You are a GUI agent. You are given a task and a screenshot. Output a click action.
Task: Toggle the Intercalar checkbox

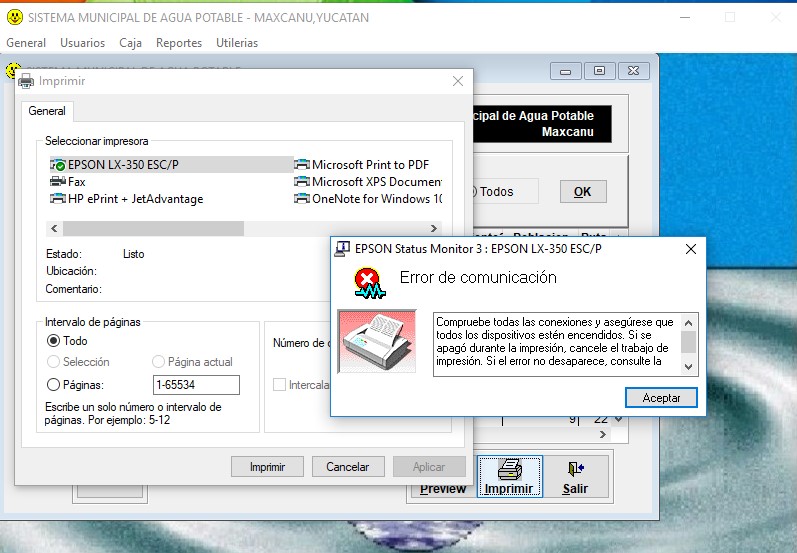(x=279, y=385)
